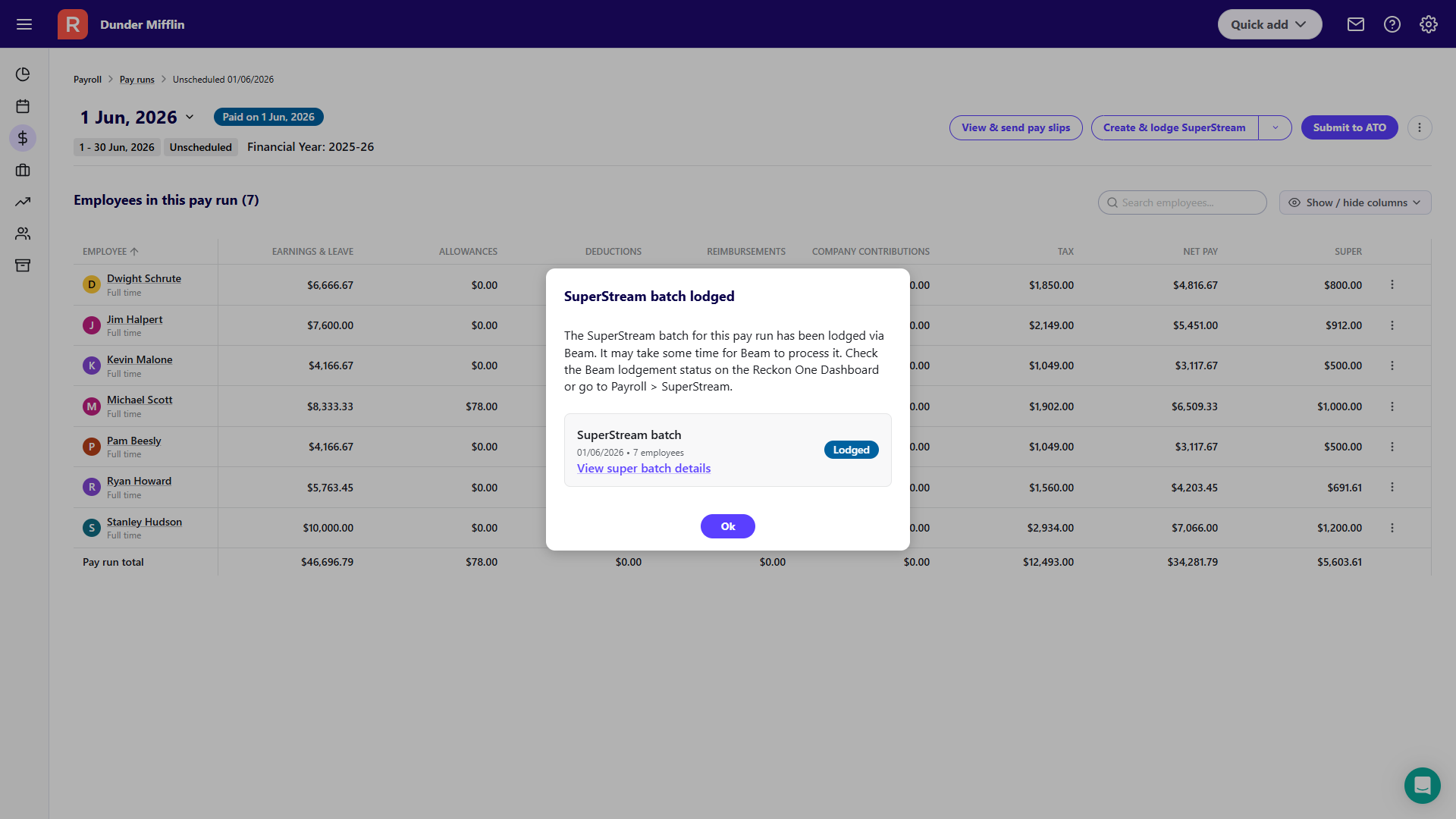1456x819 pixels.
Task: Open Jim Halpert employee link
Action: click(134, 319)
